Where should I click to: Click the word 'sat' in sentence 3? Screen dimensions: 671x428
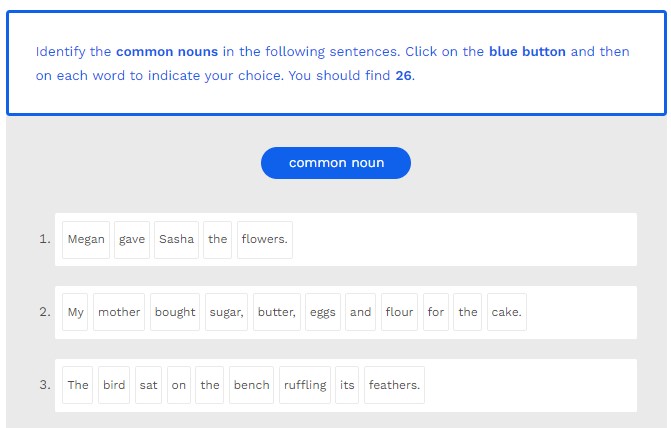click(149, 385)
